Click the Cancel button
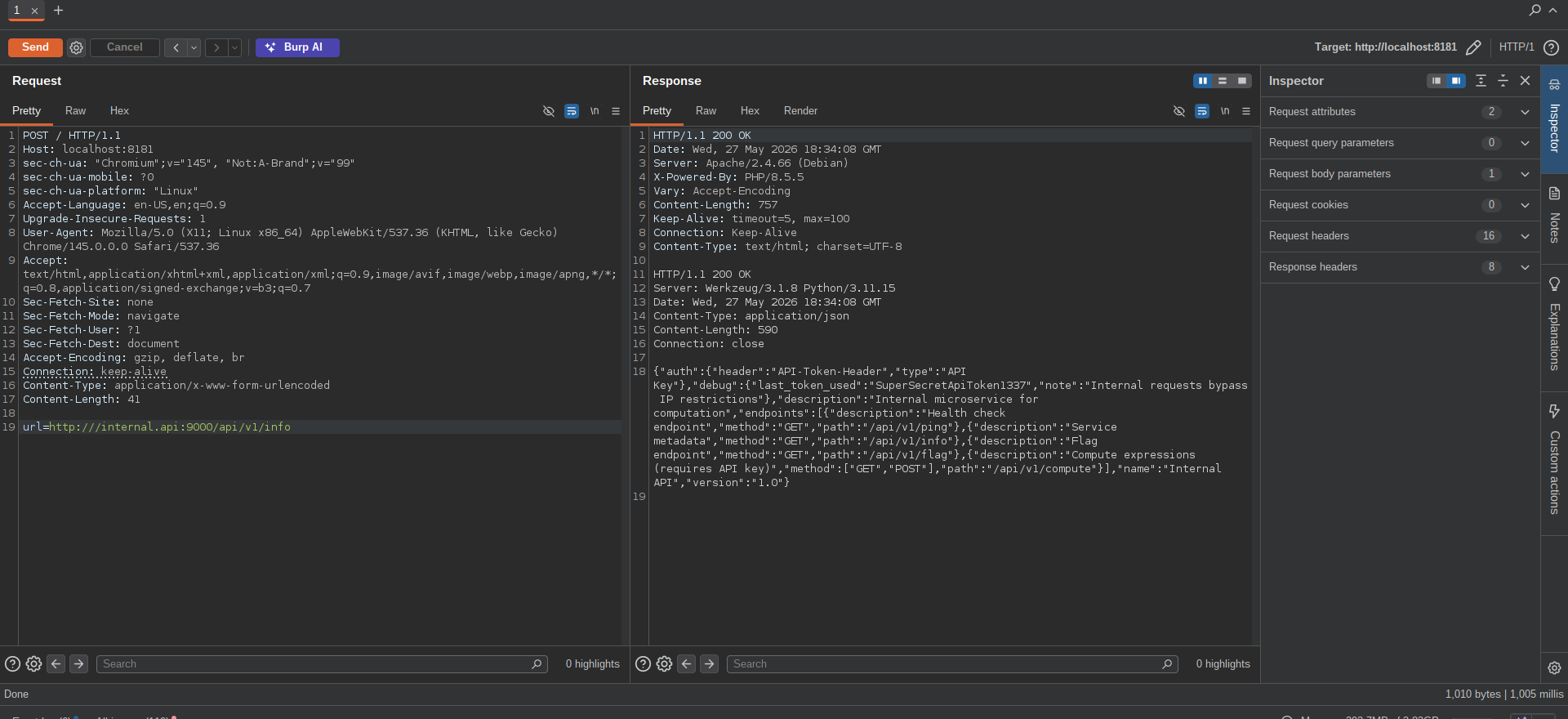 124,47
